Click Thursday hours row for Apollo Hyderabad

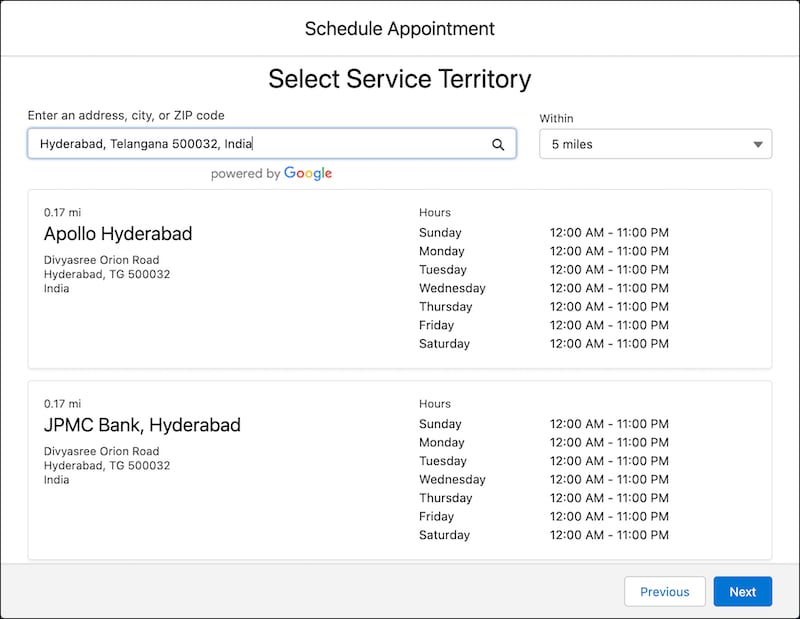(544, 307)
